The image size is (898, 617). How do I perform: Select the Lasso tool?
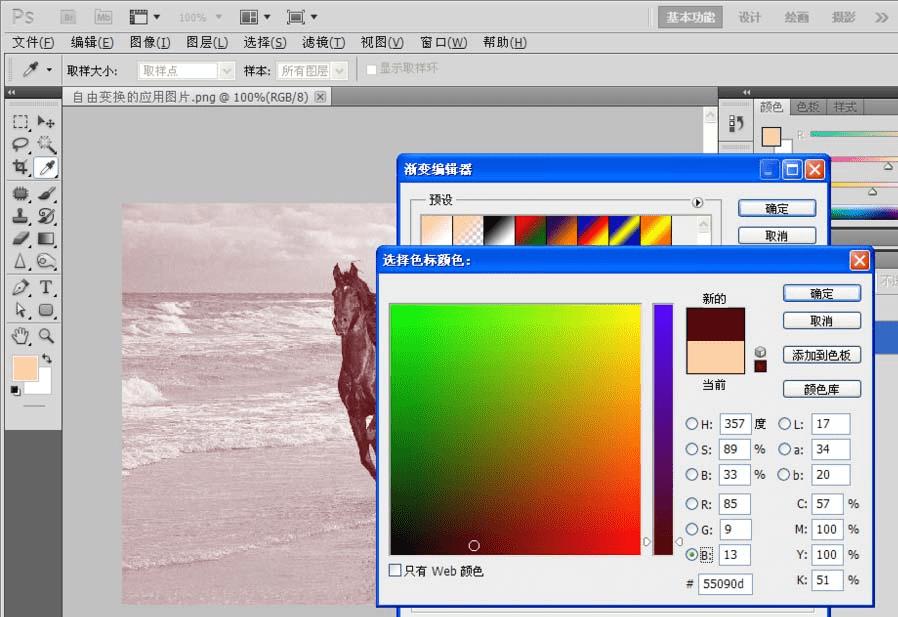pos(21,144)
